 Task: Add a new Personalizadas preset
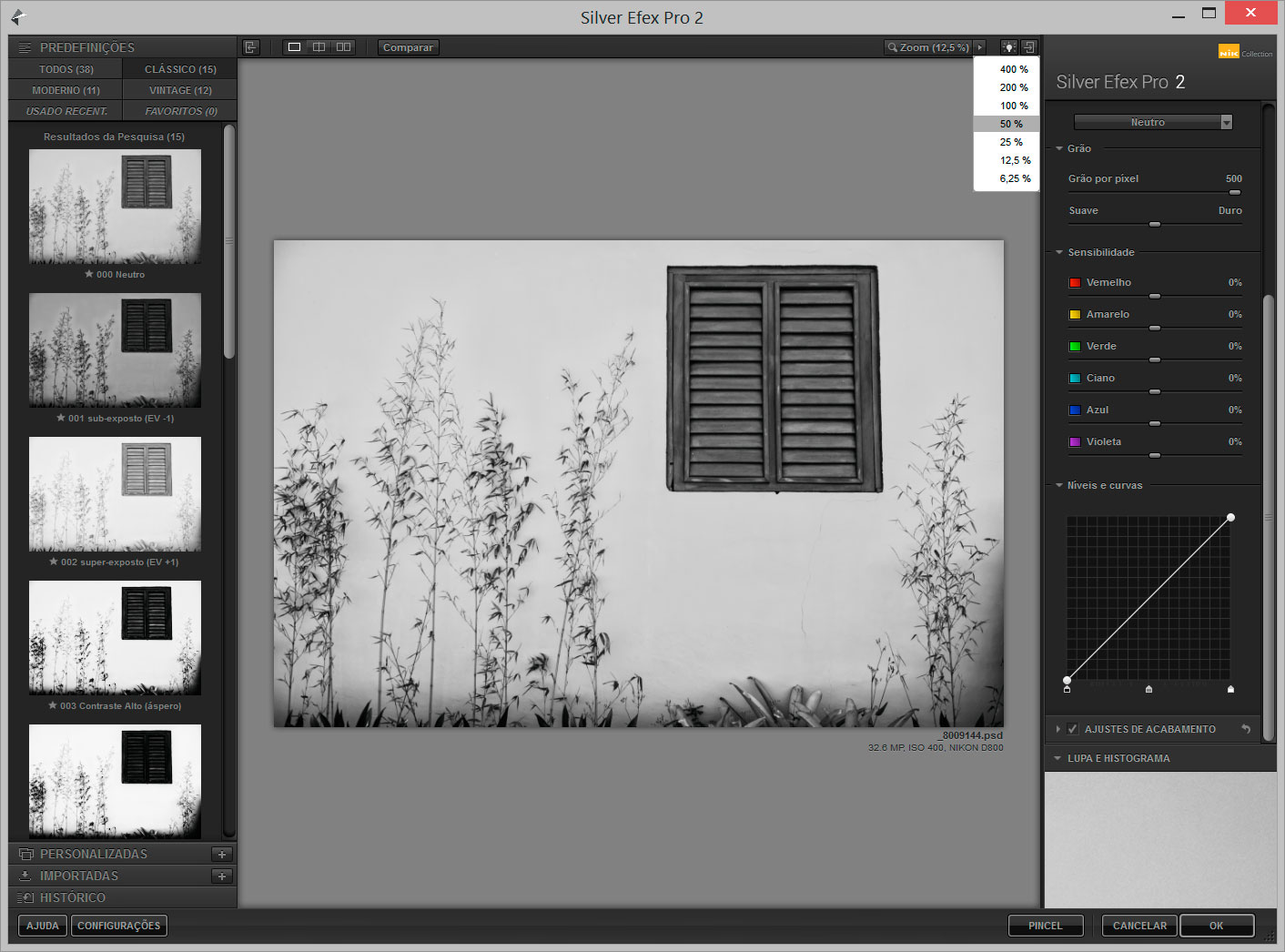(x=222, y=854)
